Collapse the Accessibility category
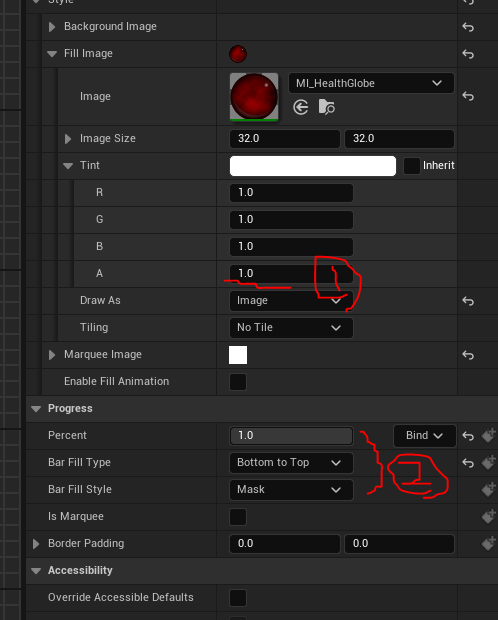The width and height of the screenshot is (498, 620). pyautogui.click(x=36, y=571)
